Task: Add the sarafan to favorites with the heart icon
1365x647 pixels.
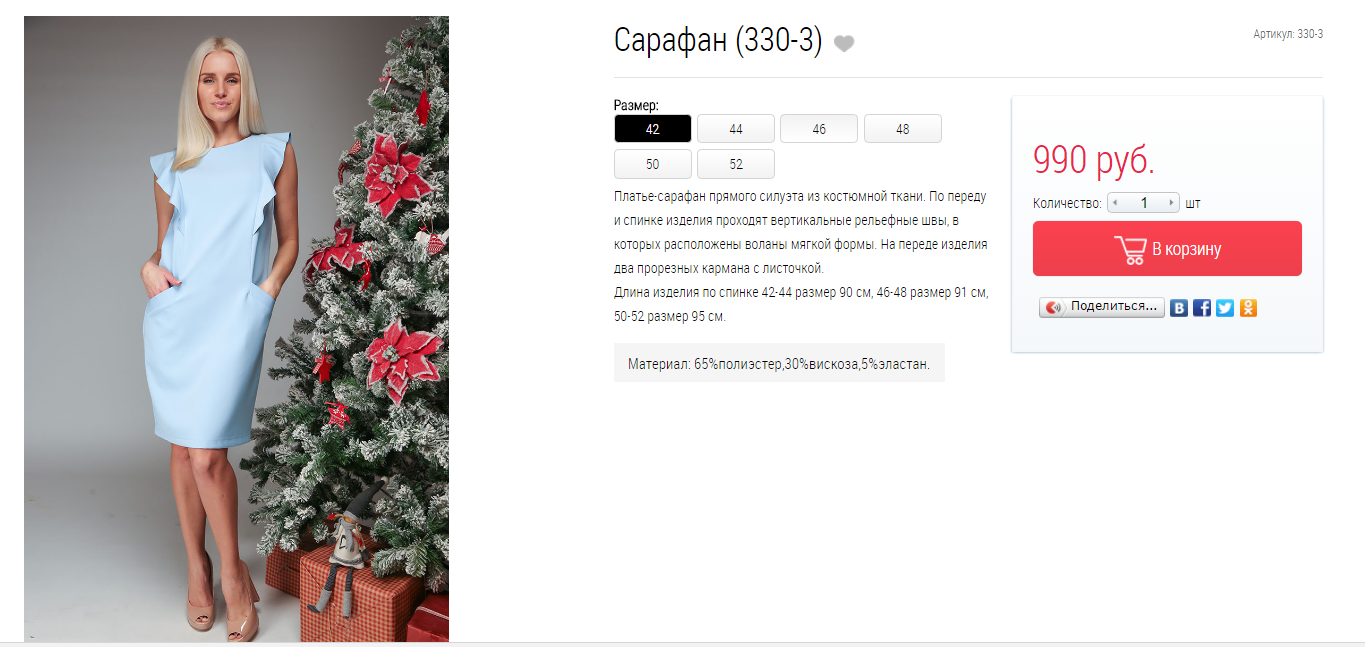Action: pos(844,43)
